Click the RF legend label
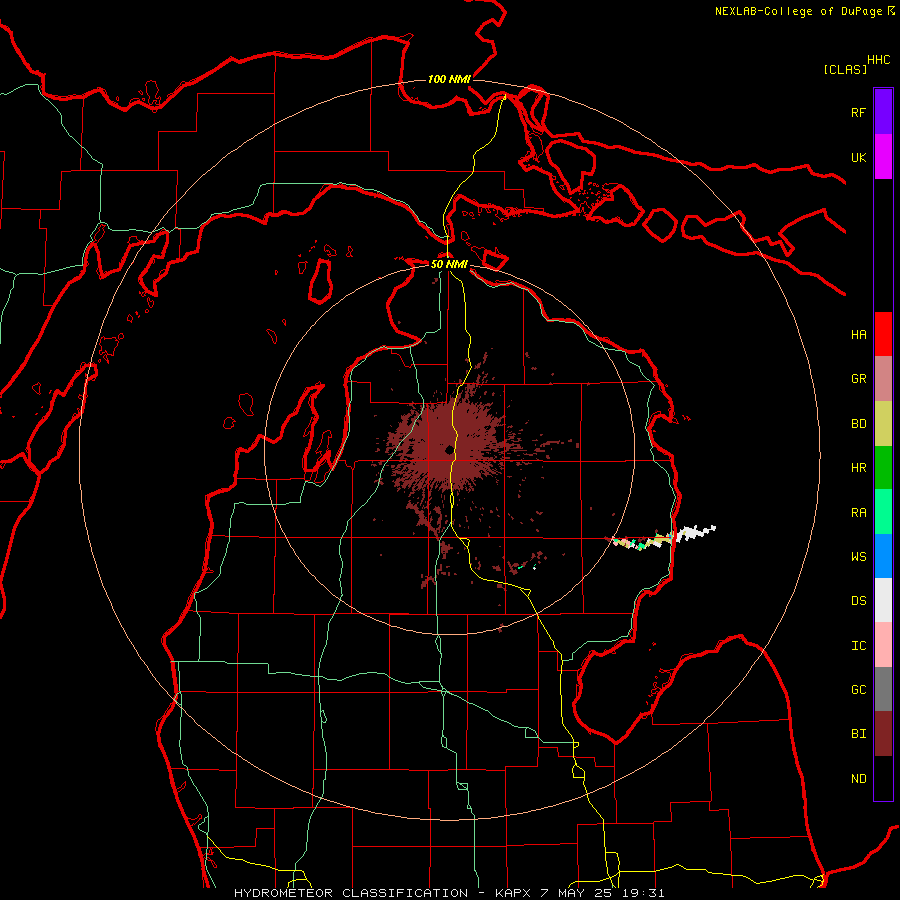 click(858, 112)
